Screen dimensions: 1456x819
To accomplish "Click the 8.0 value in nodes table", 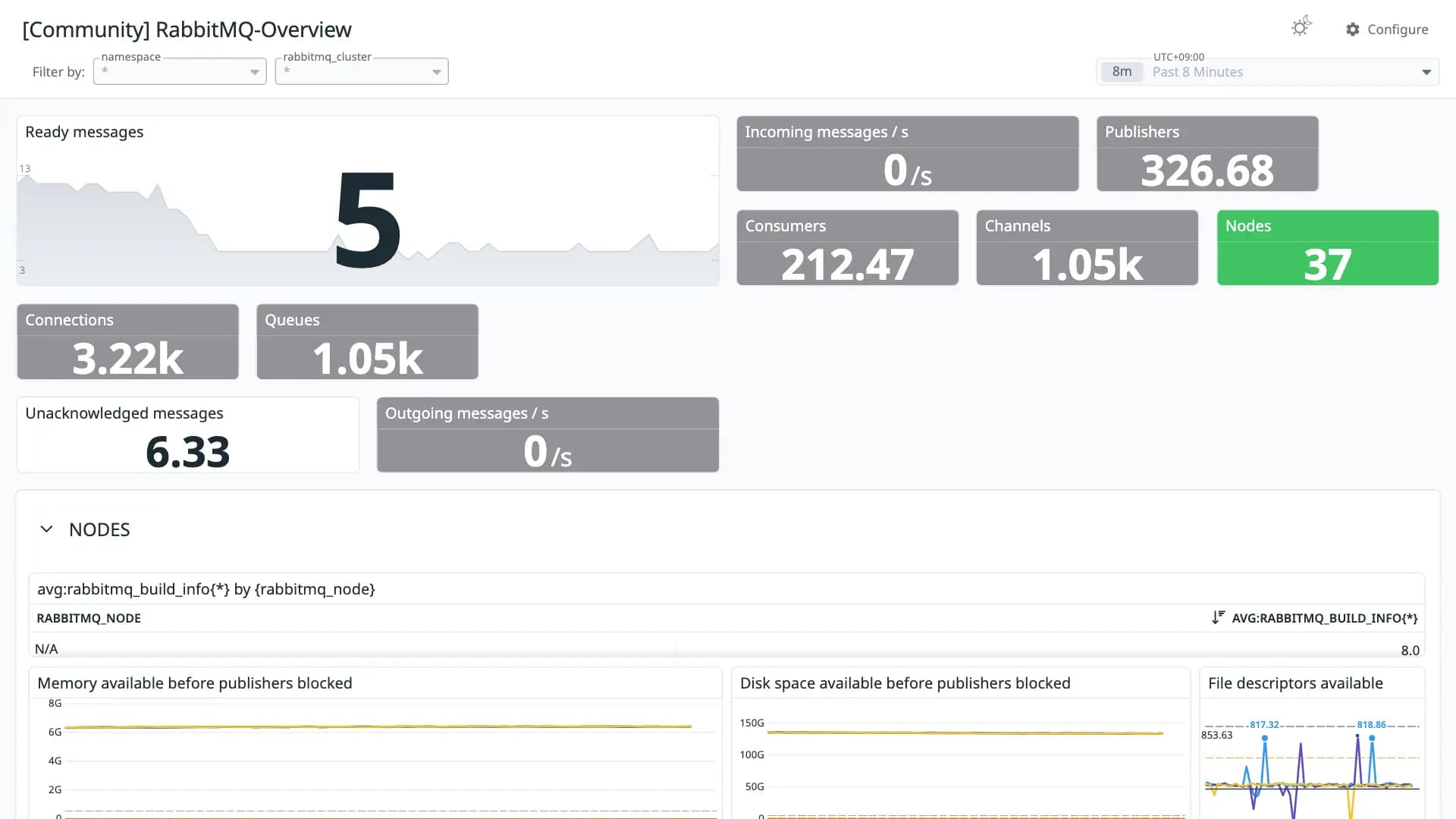I will point(1410,651).
